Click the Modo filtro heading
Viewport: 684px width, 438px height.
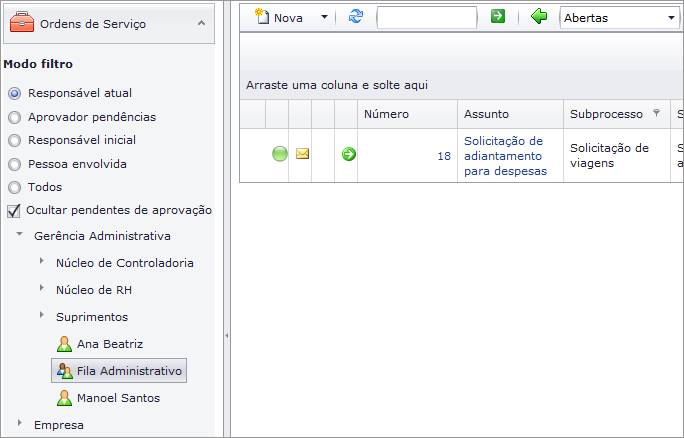[38, 64]
